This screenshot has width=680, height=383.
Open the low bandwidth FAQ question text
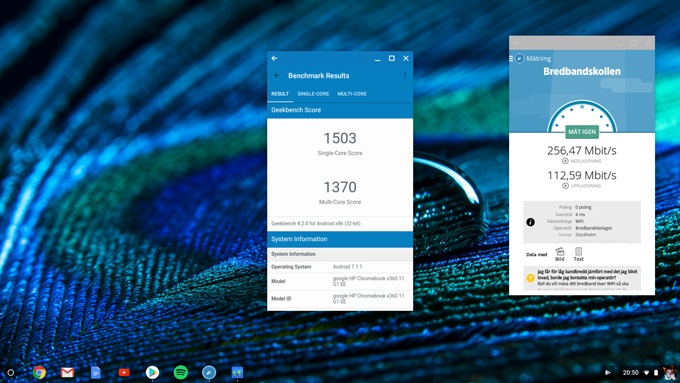(587, 274)
